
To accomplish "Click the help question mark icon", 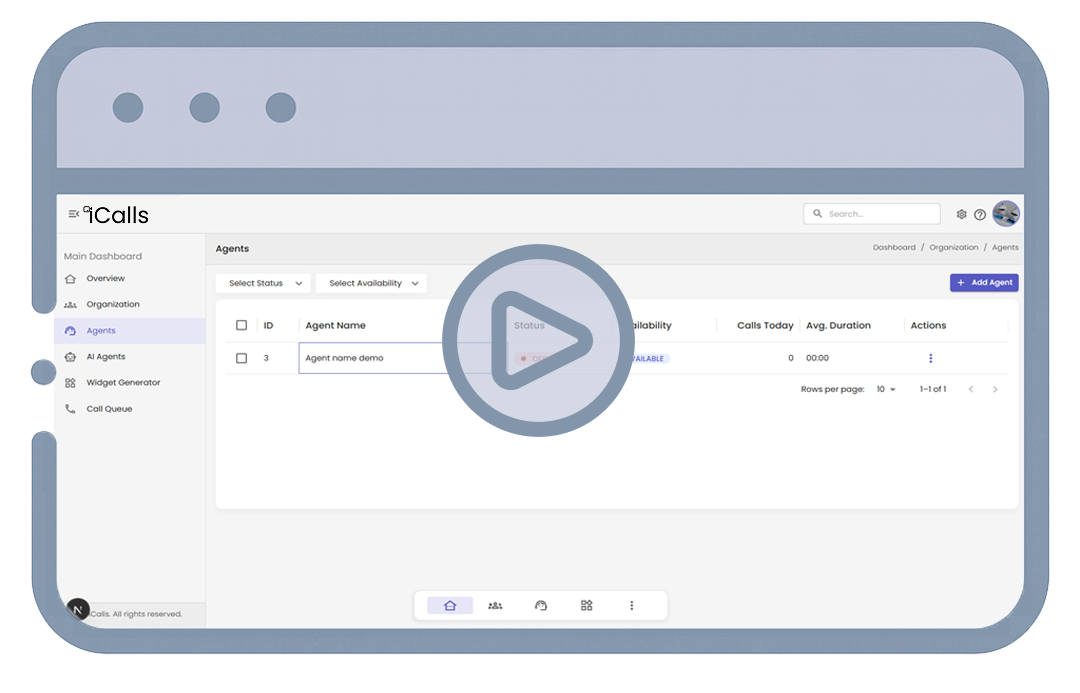I will [980, 214].
